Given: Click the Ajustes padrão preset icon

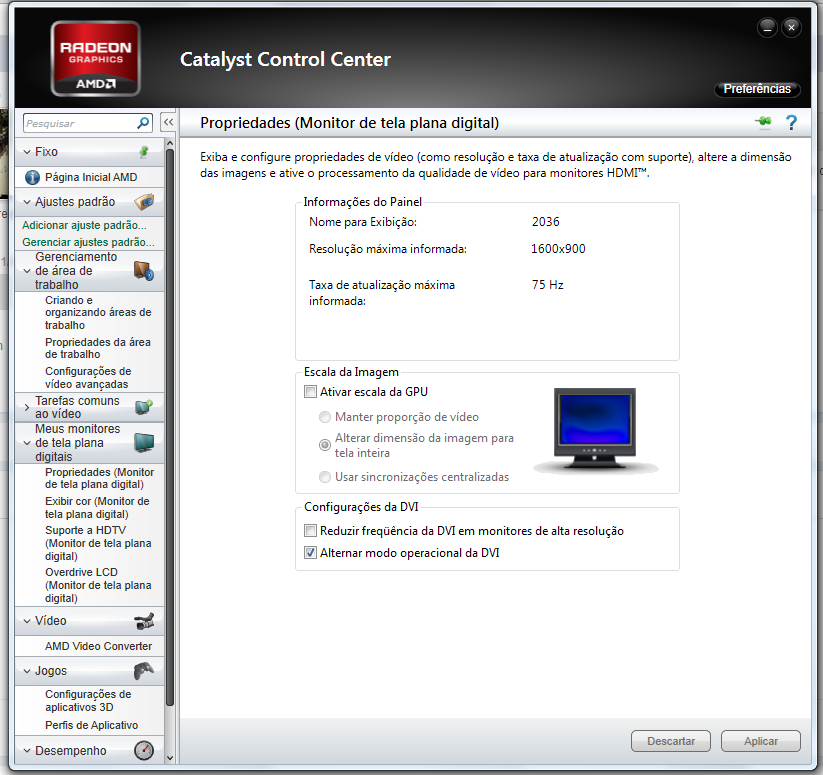Looking at the screenshot, I should coord(144,201).
